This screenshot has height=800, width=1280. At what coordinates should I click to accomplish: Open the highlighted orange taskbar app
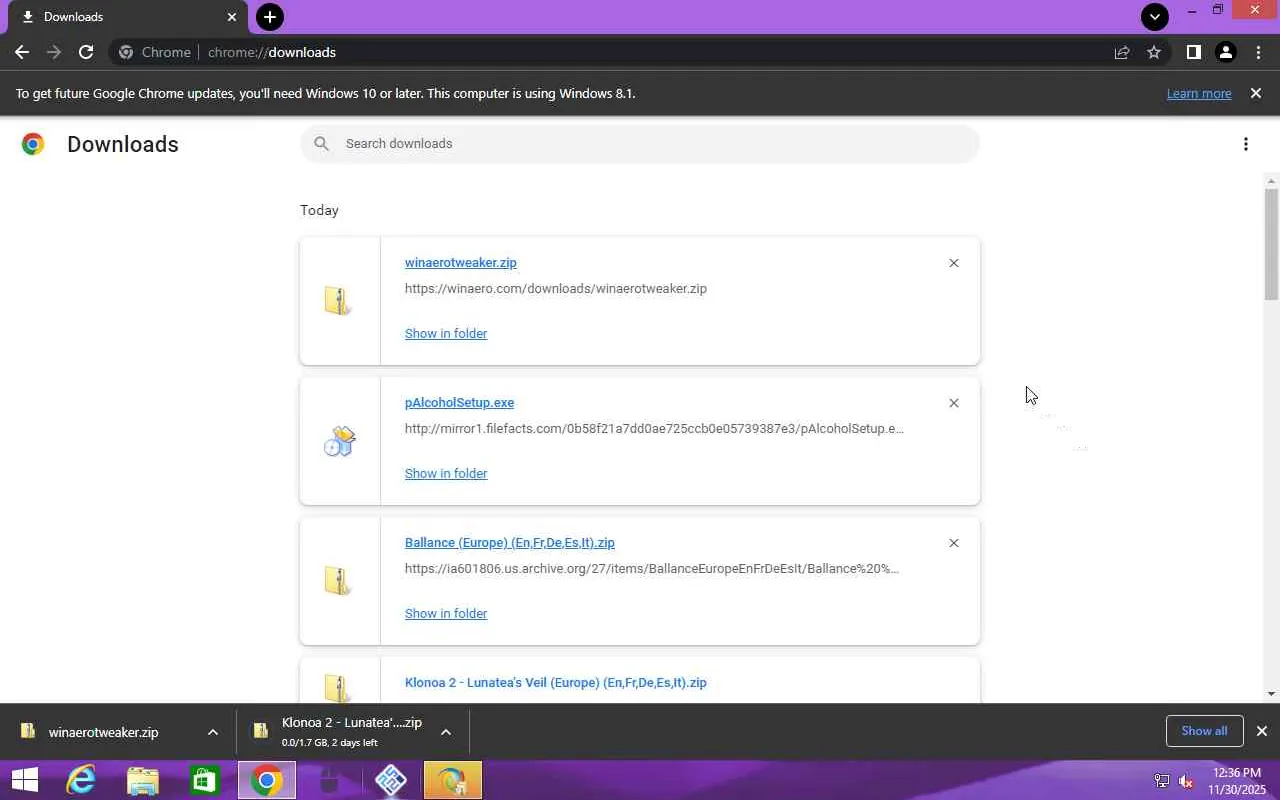click(x=453, y=780)
